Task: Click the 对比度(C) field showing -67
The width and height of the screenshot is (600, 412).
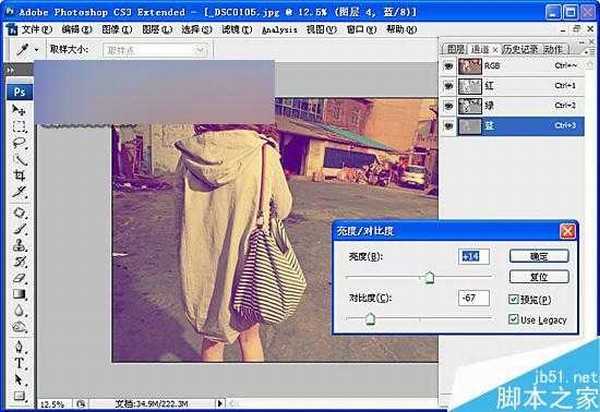Action: [474, 298]
